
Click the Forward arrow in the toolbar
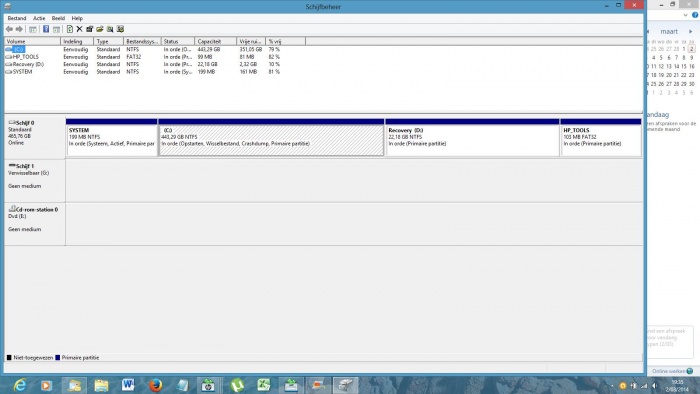tap(19, 29)
